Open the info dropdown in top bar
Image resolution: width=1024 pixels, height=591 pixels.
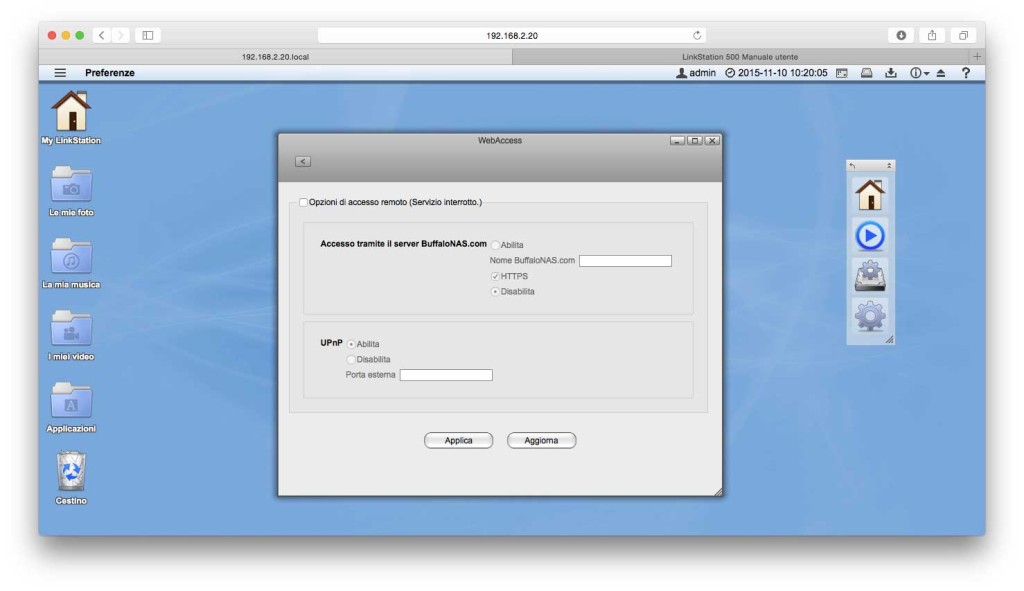coord(920,73)
